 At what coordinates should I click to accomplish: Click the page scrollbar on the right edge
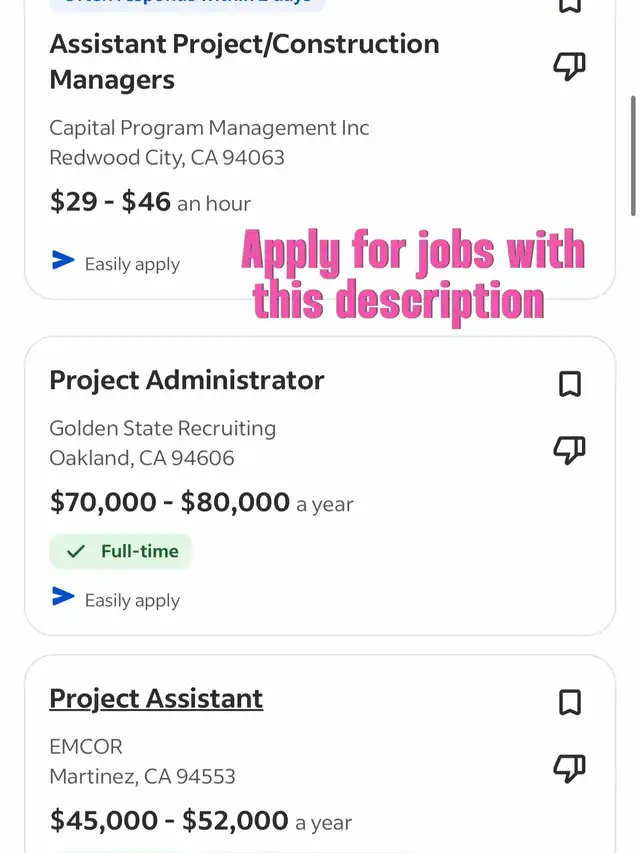pos(633,155)
